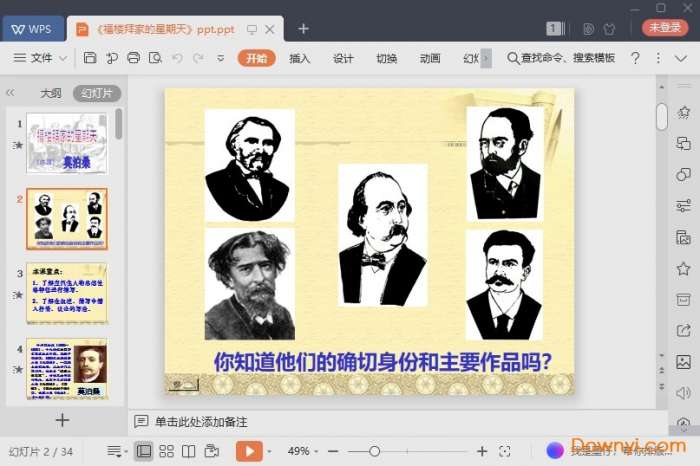Viewport: 700px width, 466px height.
Task: Click the Undo arrow icon
Action: (177, 58)
